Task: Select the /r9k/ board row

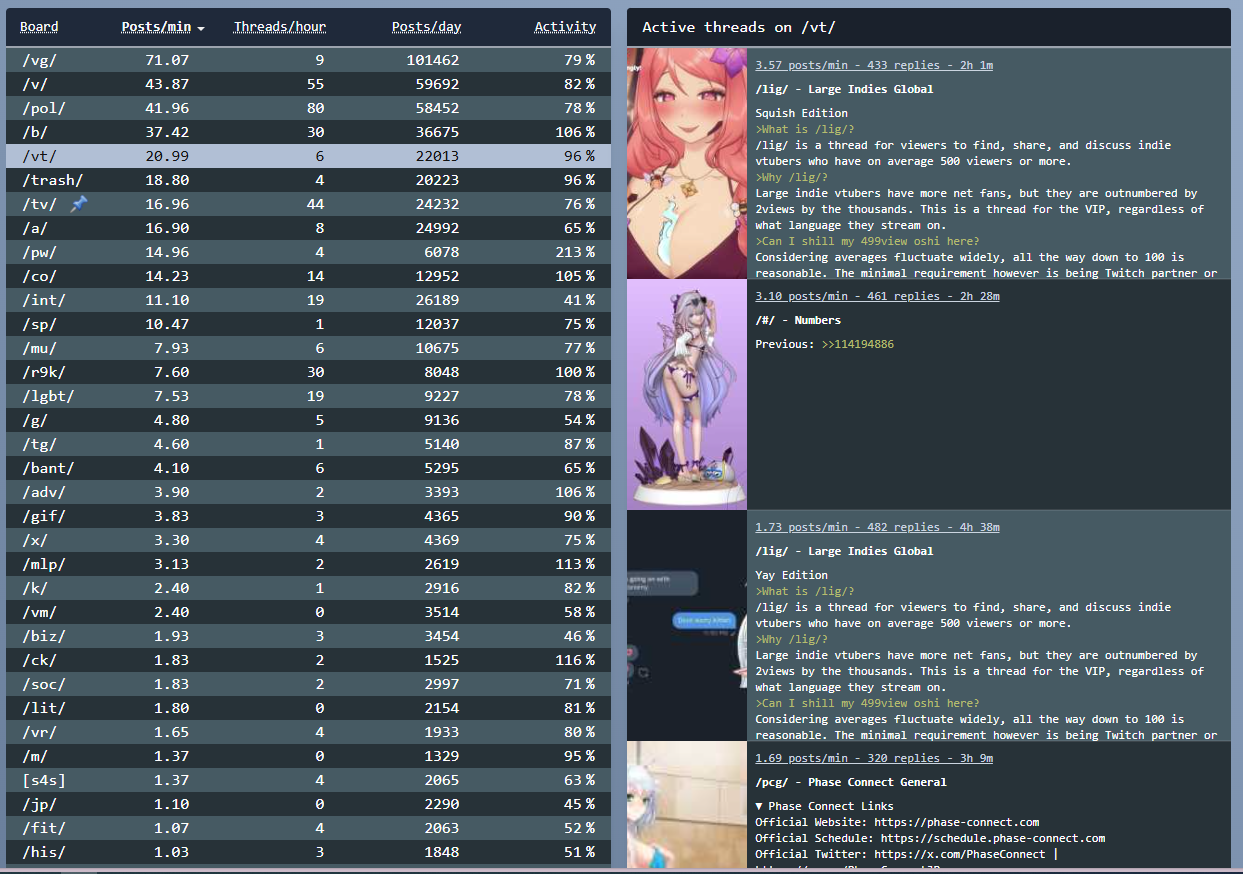Action: 308,372
